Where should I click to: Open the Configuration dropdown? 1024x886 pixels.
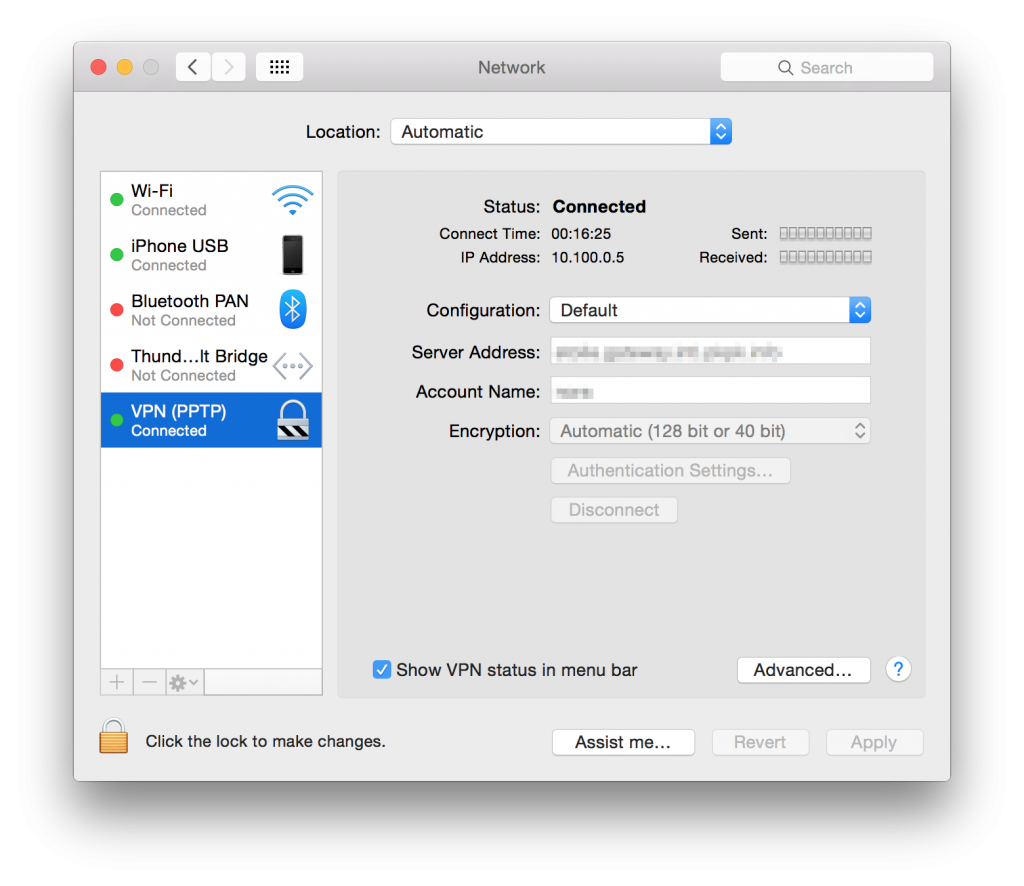(710, 310)
